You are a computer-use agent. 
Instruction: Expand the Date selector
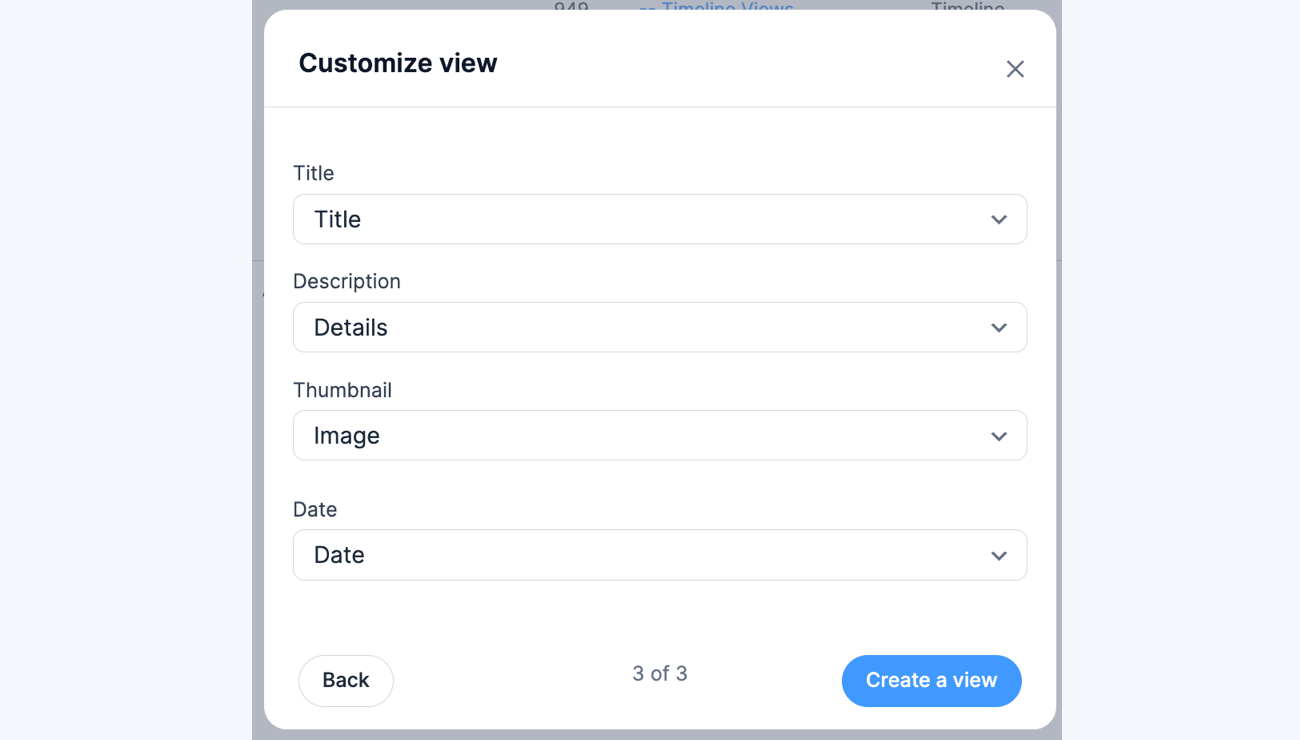coord(660,555)
